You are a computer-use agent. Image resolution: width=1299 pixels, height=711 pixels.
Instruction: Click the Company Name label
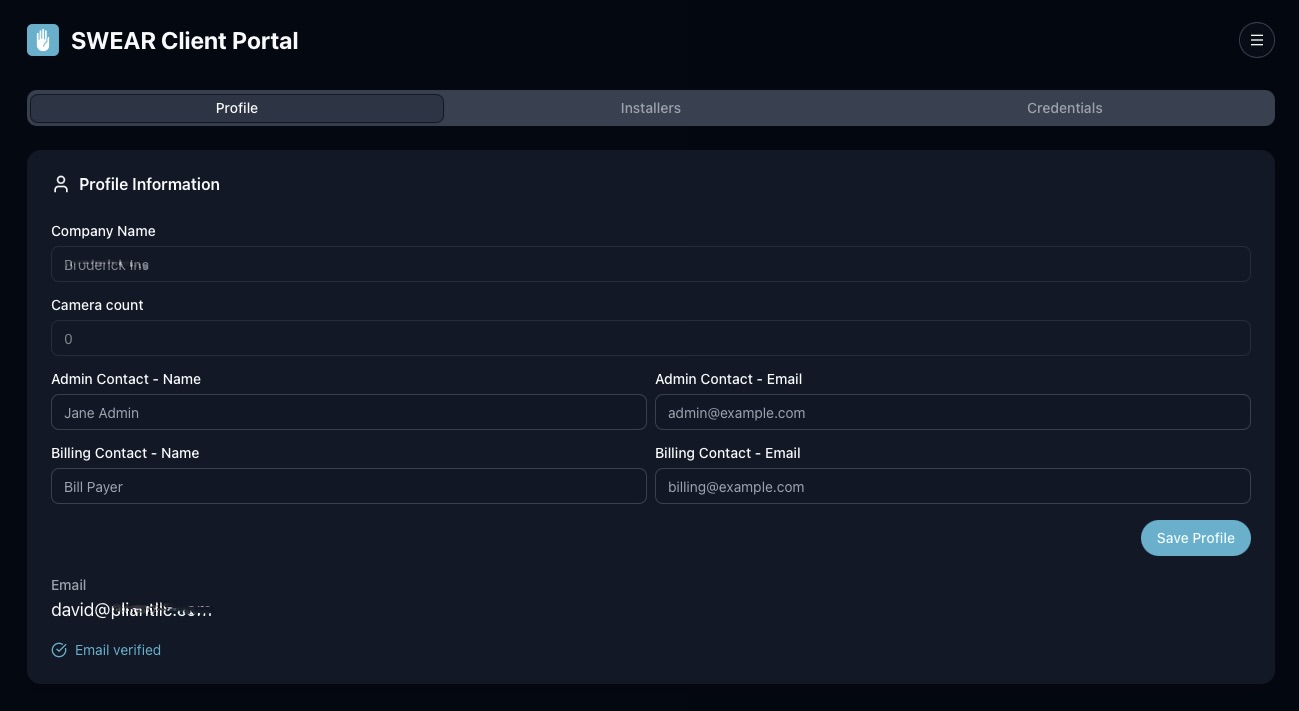103,231
